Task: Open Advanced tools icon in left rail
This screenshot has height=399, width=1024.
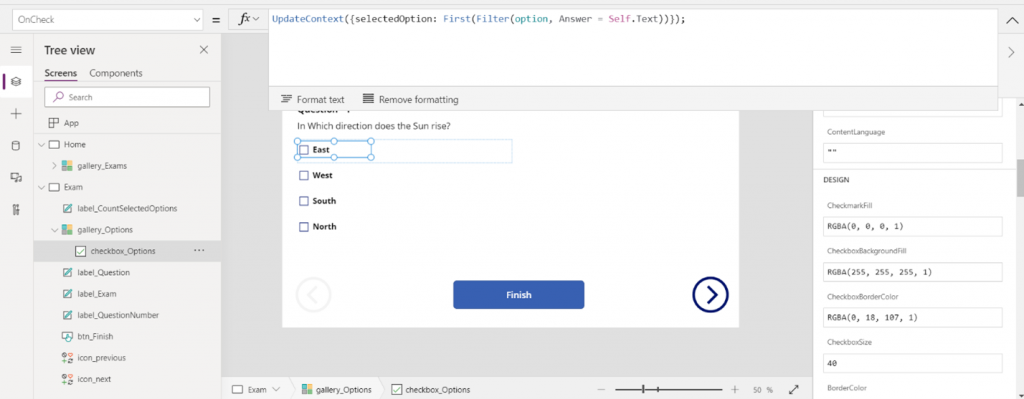Action: tap(16, 210)
